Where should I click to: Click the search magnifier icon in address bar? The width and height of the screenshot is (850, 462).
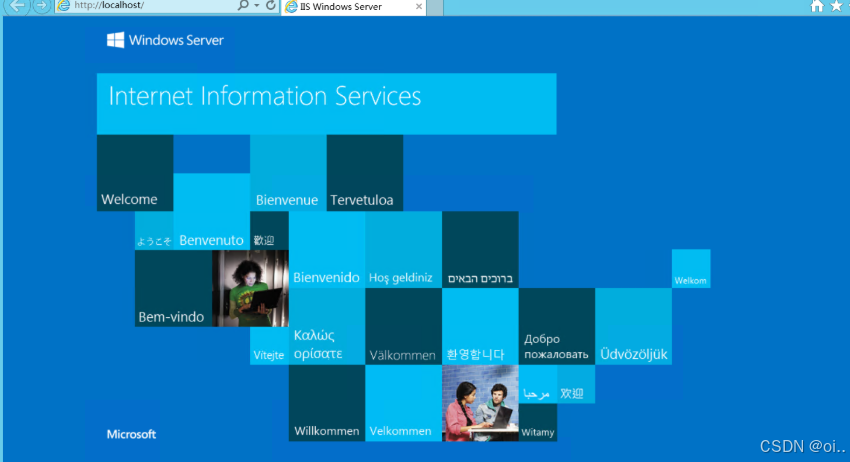pos(243,5)
